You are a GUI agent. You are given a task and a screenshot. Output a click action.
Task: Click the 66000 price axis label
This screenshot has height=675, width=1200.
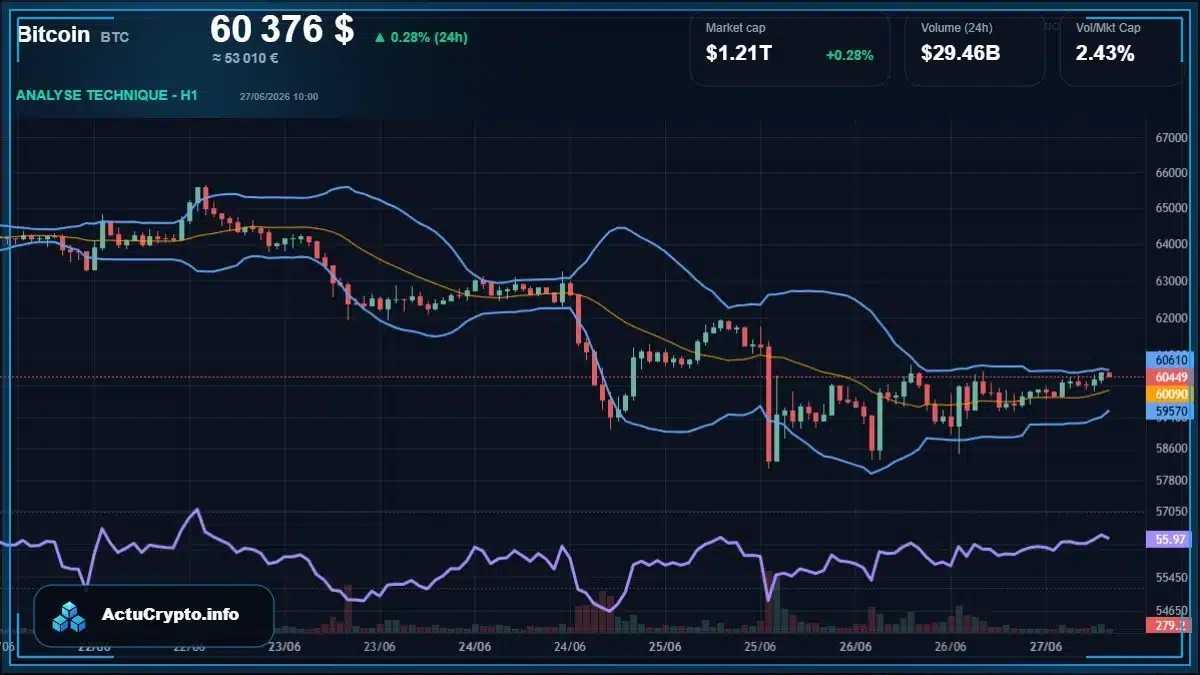pyautogui.click(x=1171, y=173)
